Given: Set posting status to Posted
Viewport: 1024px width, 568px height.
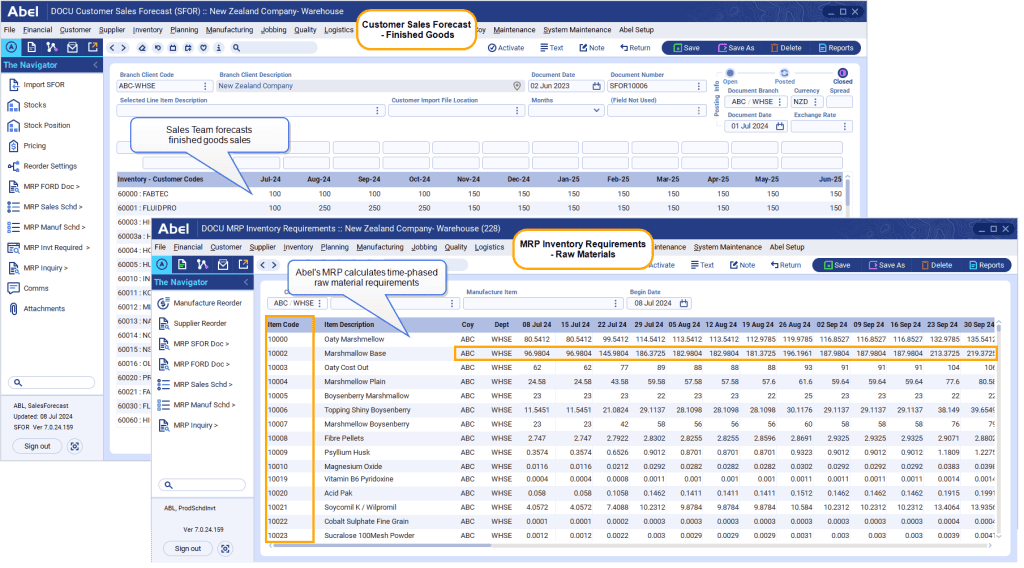Looking at the screenshot, I should point(785,73).
